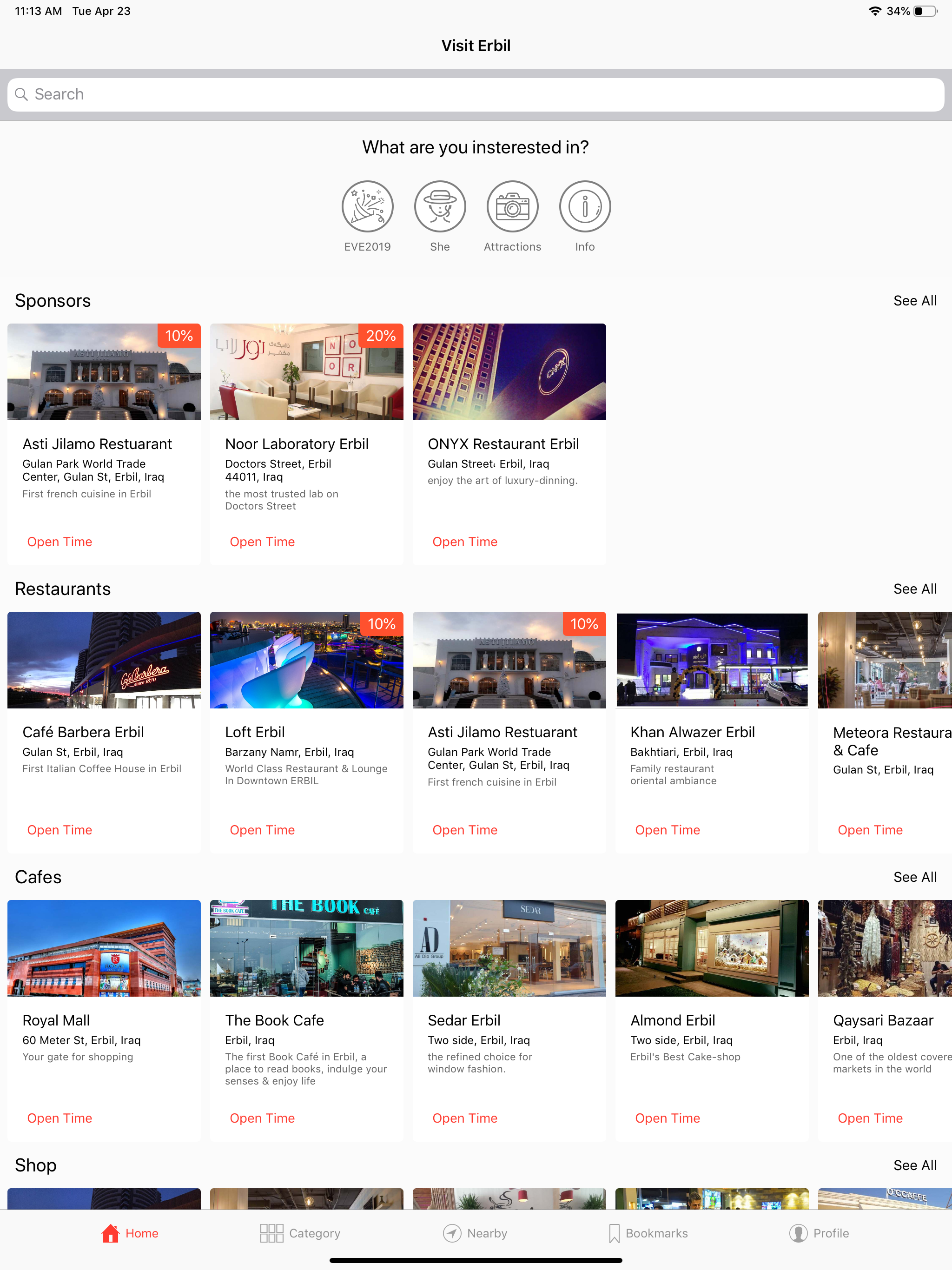This screenshot has height=1270, width=952.
Task: Tap the Info category icon
Action: pos(584,207)
